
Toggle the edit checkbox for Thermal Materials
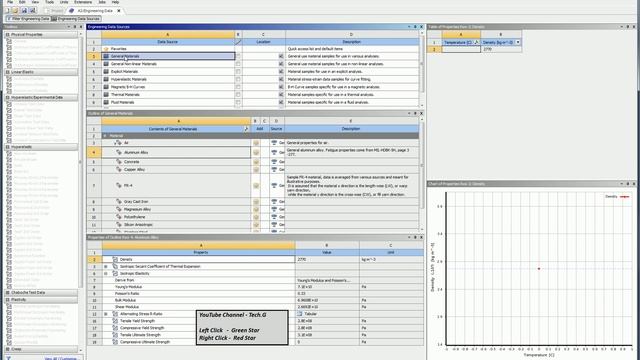coord(238,95)
